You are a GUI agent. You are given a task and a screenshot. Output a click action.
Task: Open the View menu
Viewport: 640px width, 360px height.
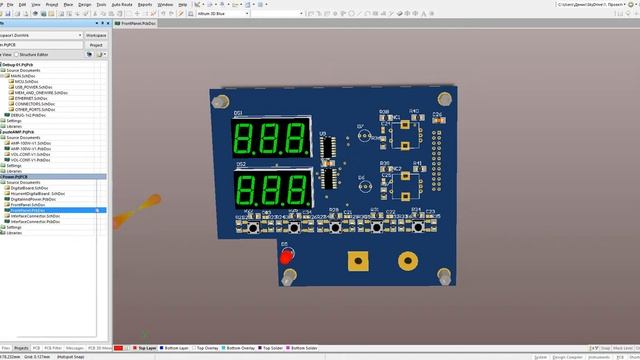(x=36, y=4)
